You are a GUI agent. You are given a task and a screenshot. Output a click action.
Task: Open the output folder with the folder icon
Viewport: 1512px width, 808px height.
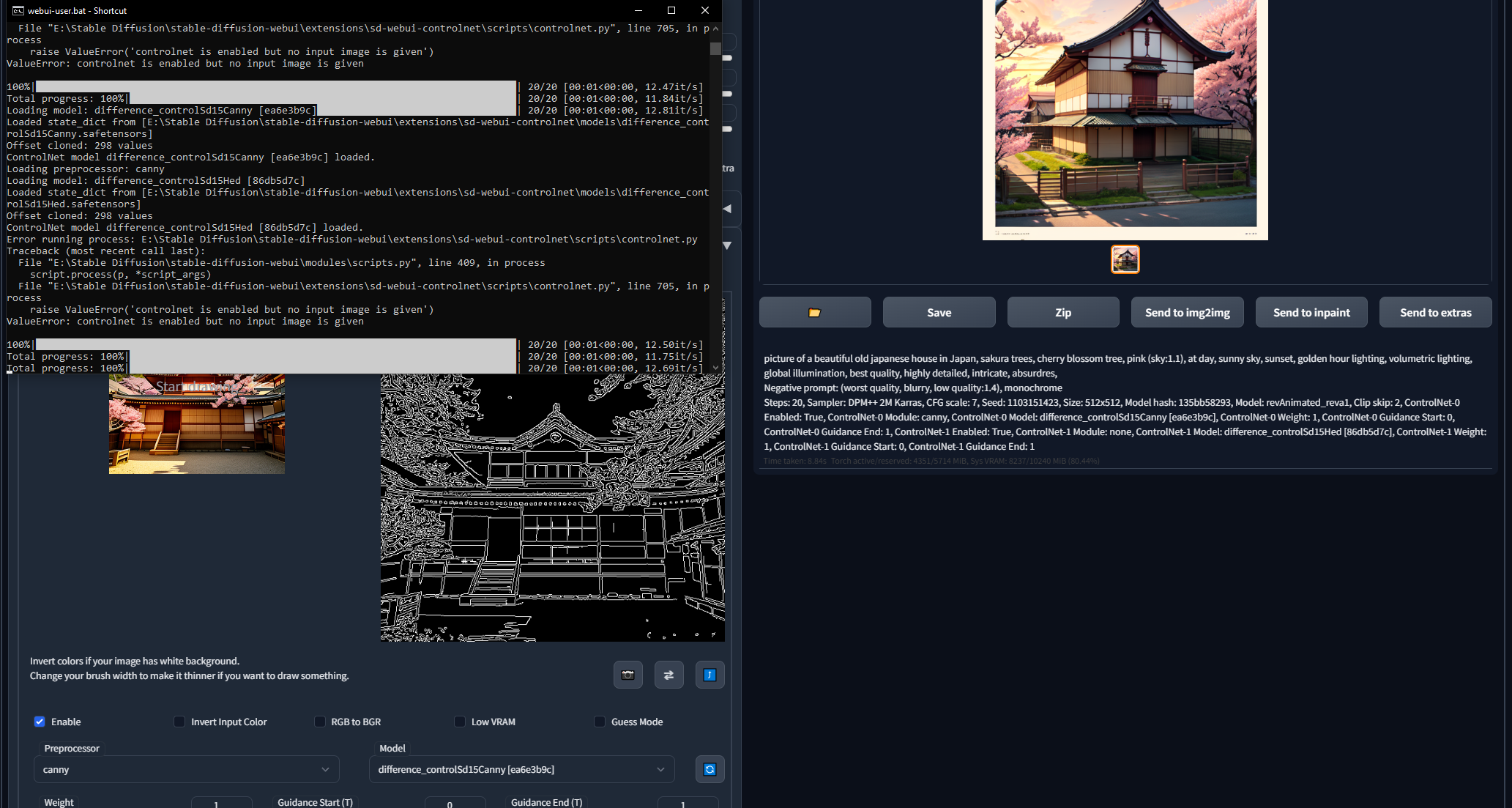[x=814, y=312]
